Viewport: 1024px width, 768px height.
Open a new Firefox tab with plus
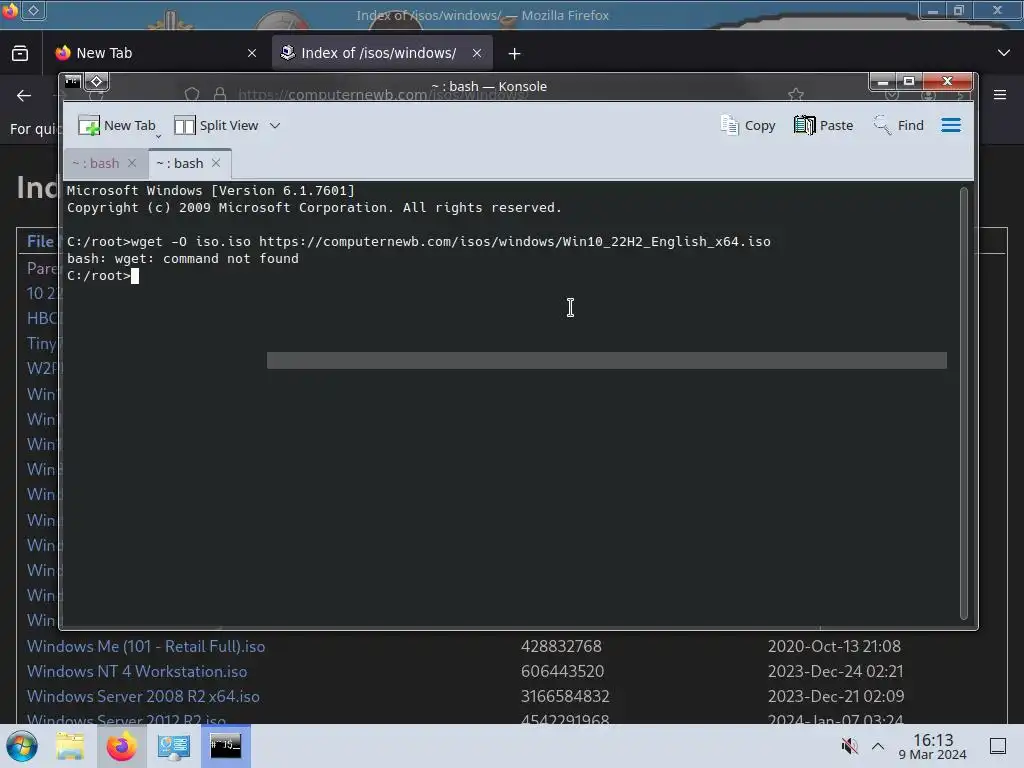[x=515, y=54]
